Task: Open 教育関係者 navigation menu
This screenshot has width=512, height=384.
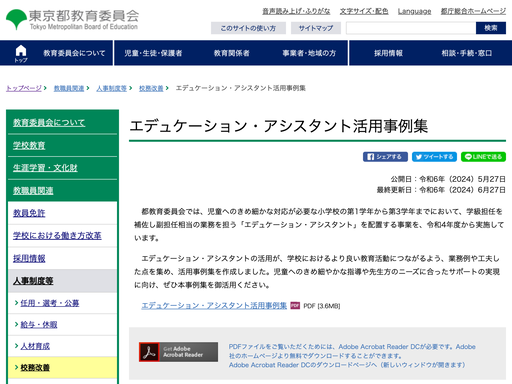Action: tap(232, 53)
